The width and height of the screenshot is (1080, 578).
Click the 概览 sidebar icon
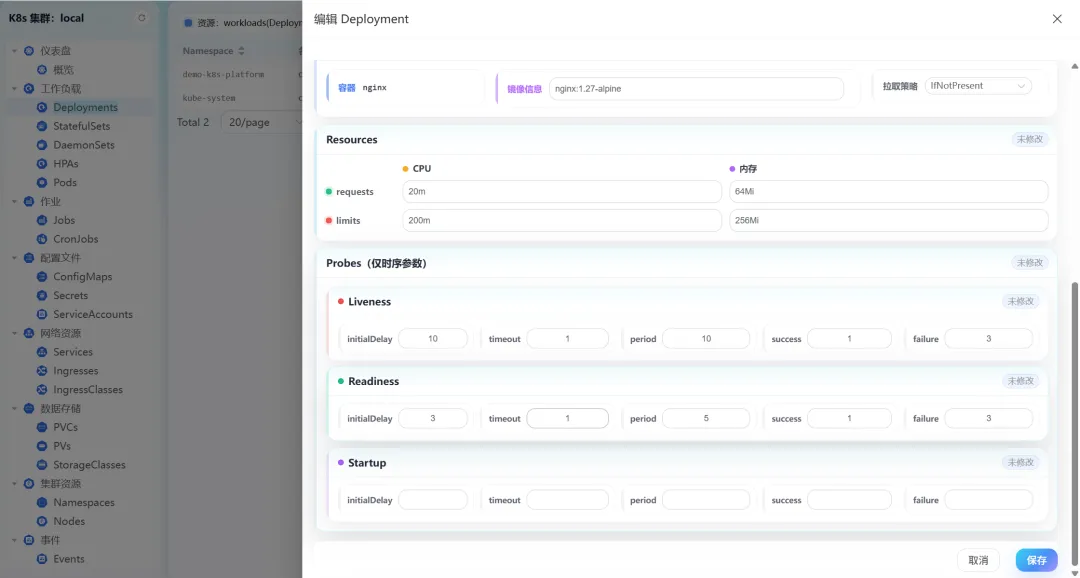(x=42, y=70)
